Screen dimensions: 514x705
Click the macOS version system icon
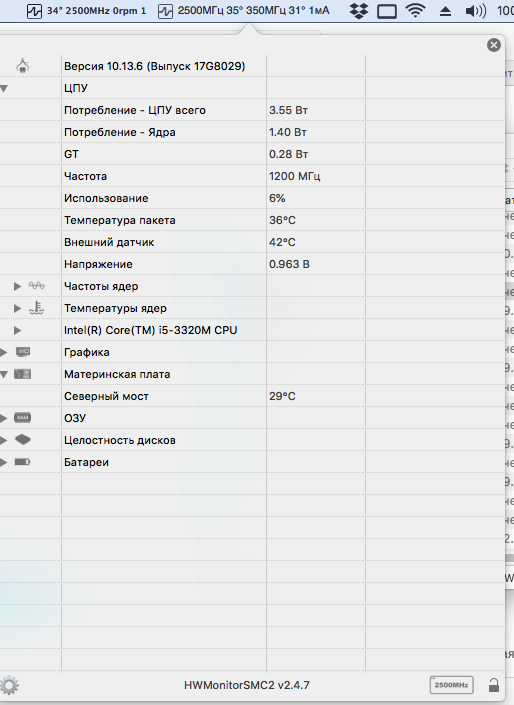(x=22, y=66)
